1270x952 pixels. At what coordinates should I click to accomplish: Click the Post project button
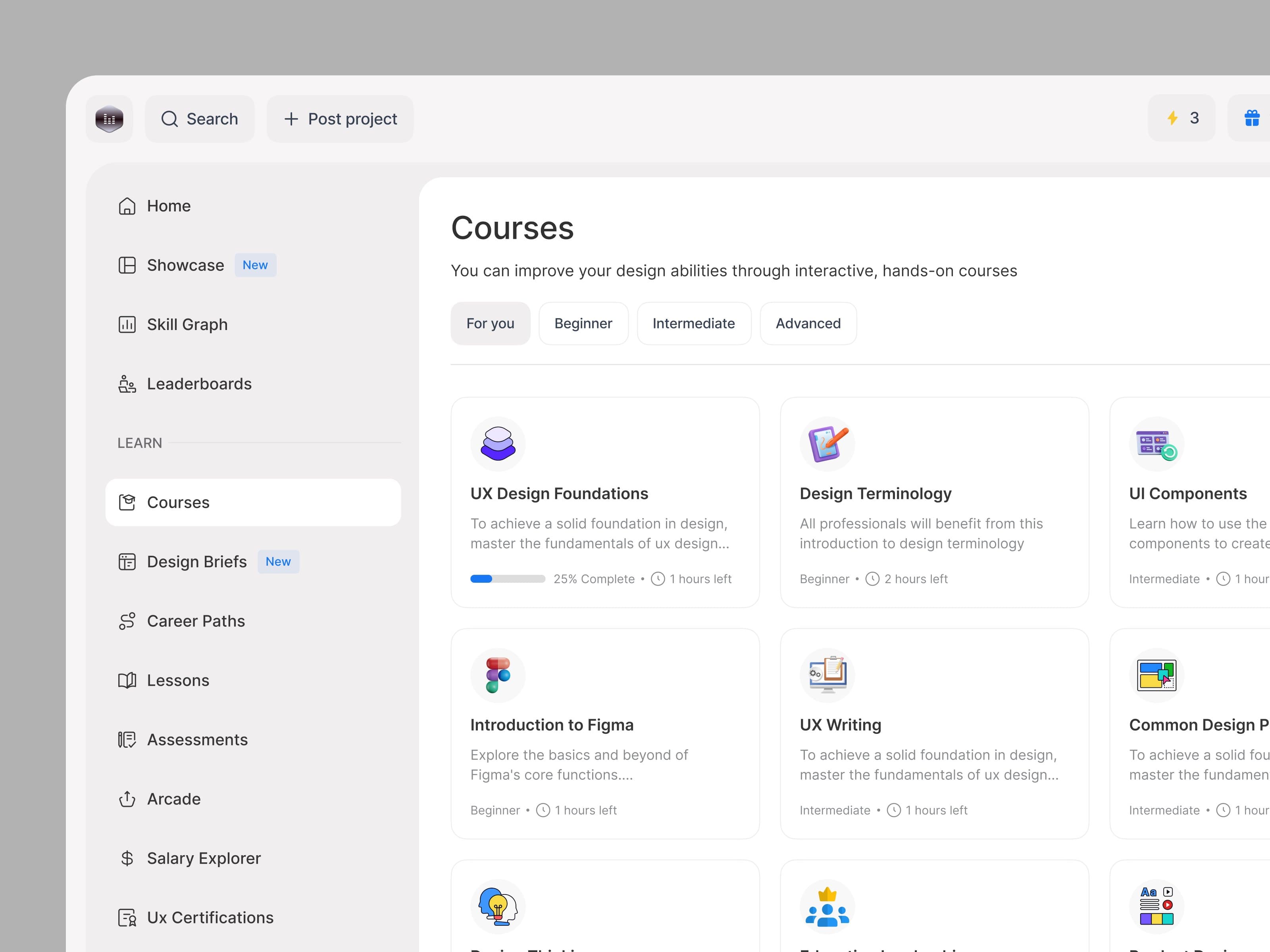point(340,119)
